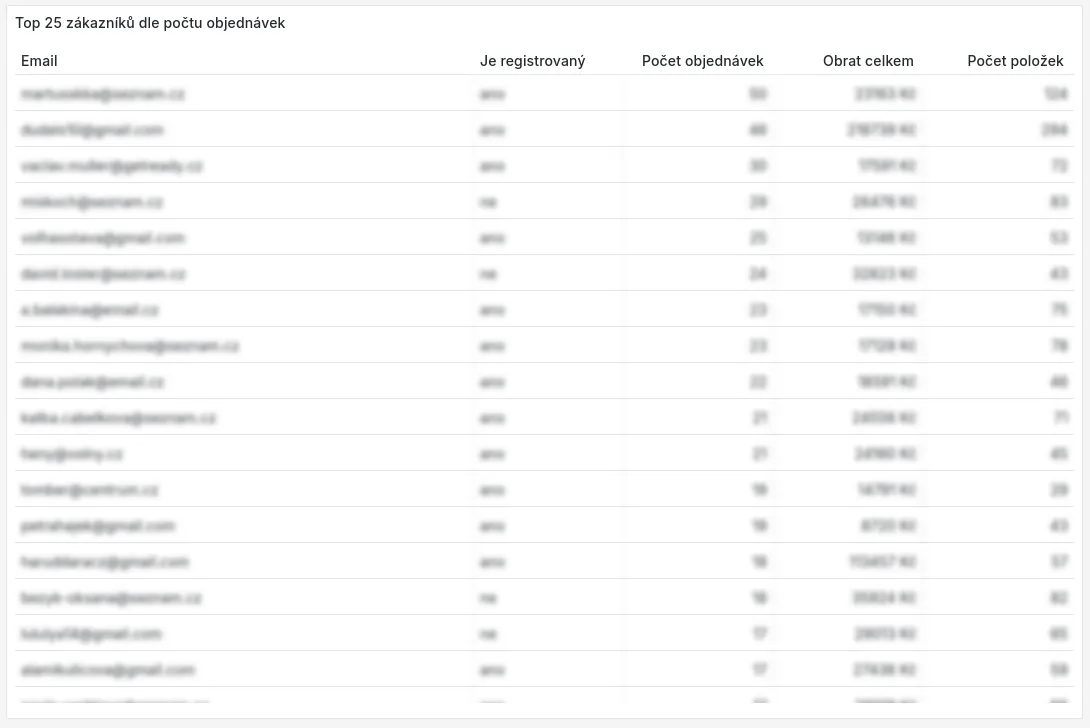Click the email ending in volny.cz

(71, 454)
